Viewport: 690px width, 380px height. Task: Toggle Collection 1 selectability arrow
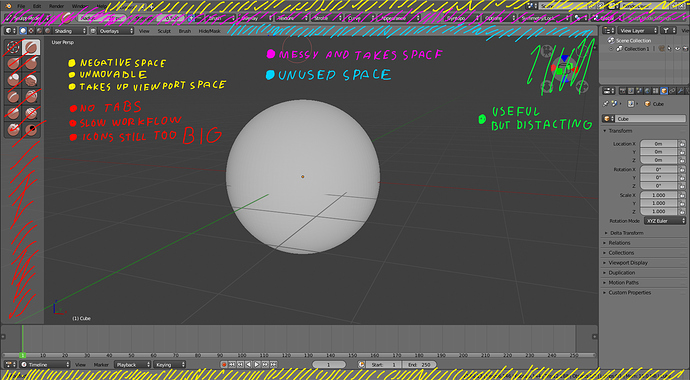[x=669, y=49]
